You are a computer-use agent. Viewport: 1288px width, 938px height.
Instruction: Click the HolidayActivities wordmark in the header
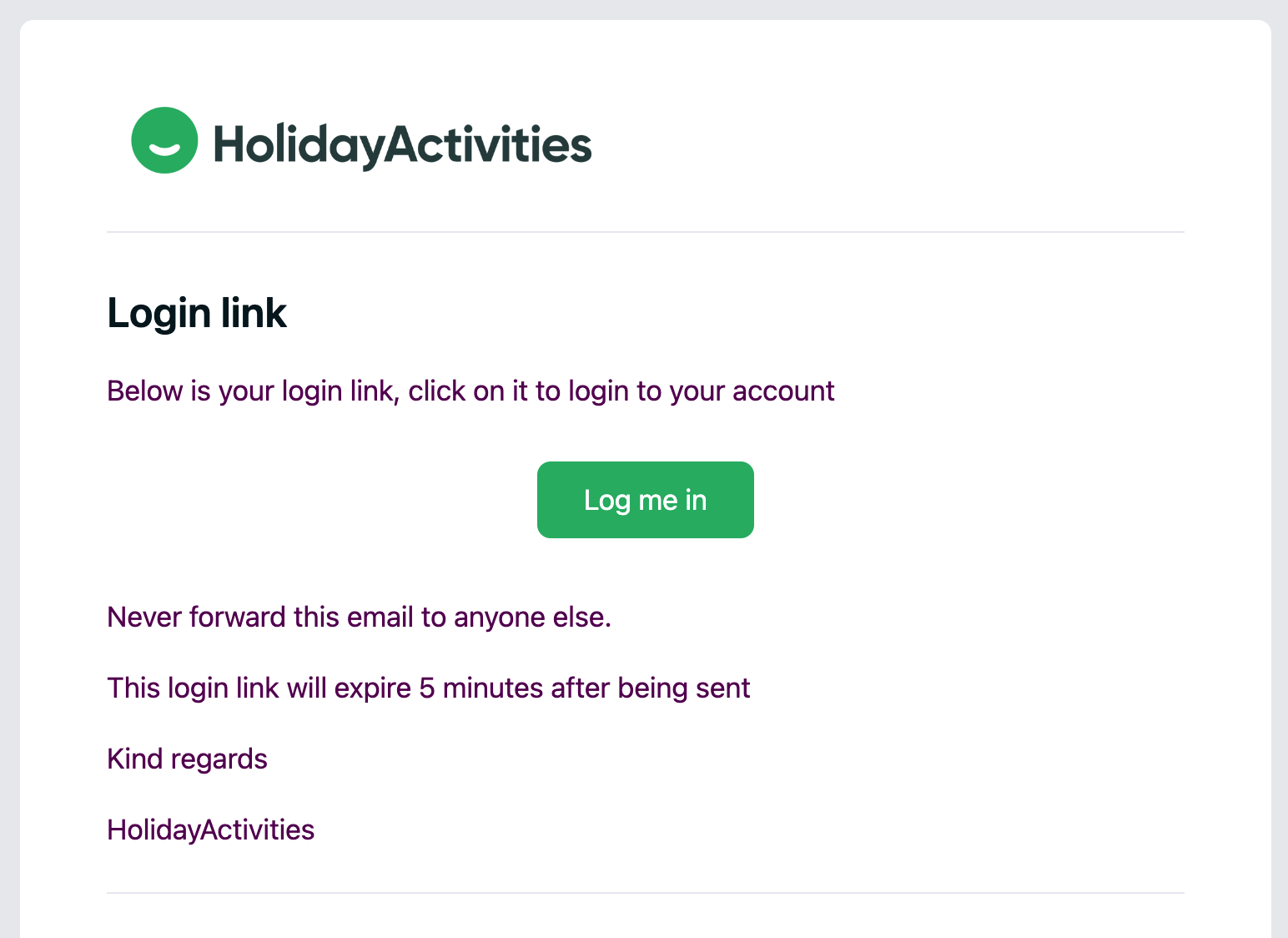pos(402,144)
